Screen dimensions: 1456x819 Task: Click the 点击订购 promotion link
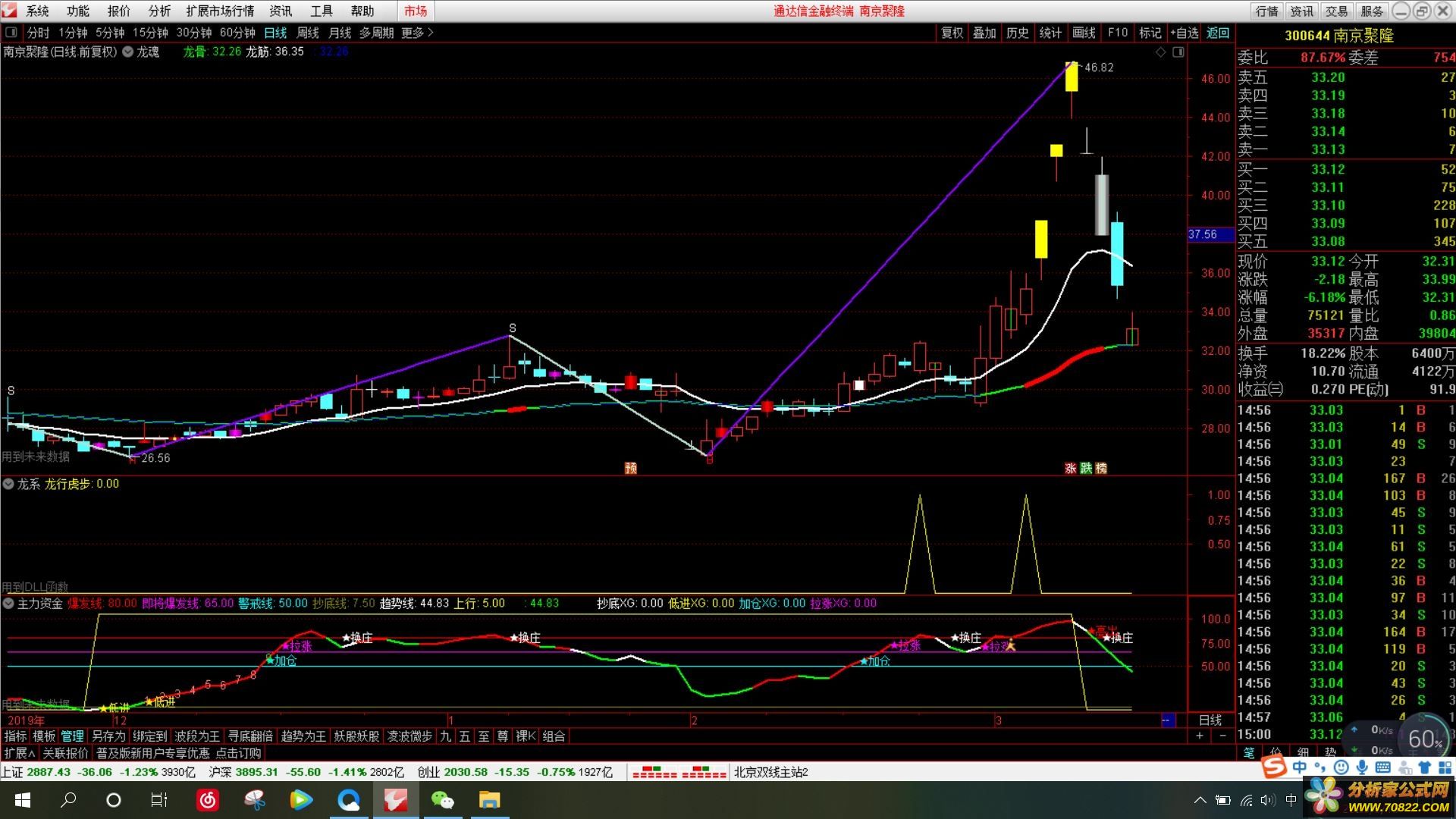(238, 753)
